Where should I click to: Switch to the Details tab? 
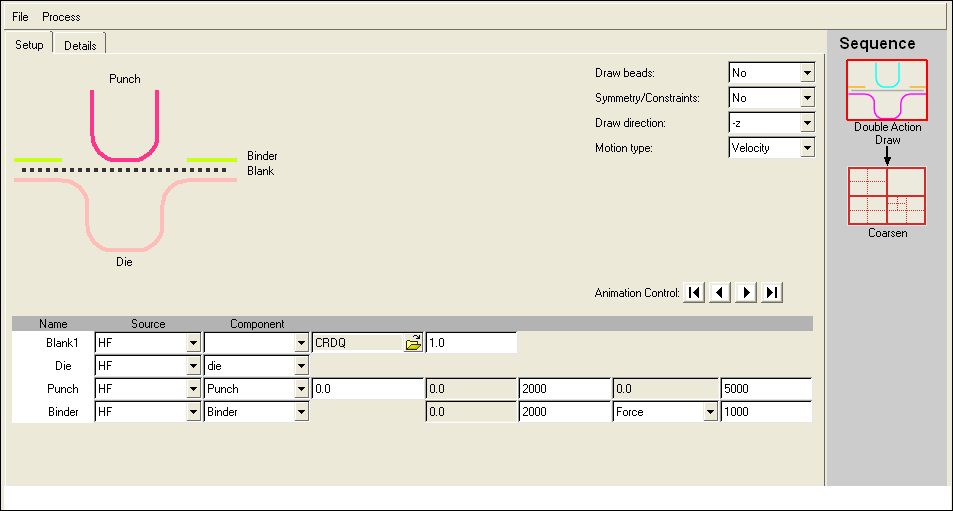point(80,46)
